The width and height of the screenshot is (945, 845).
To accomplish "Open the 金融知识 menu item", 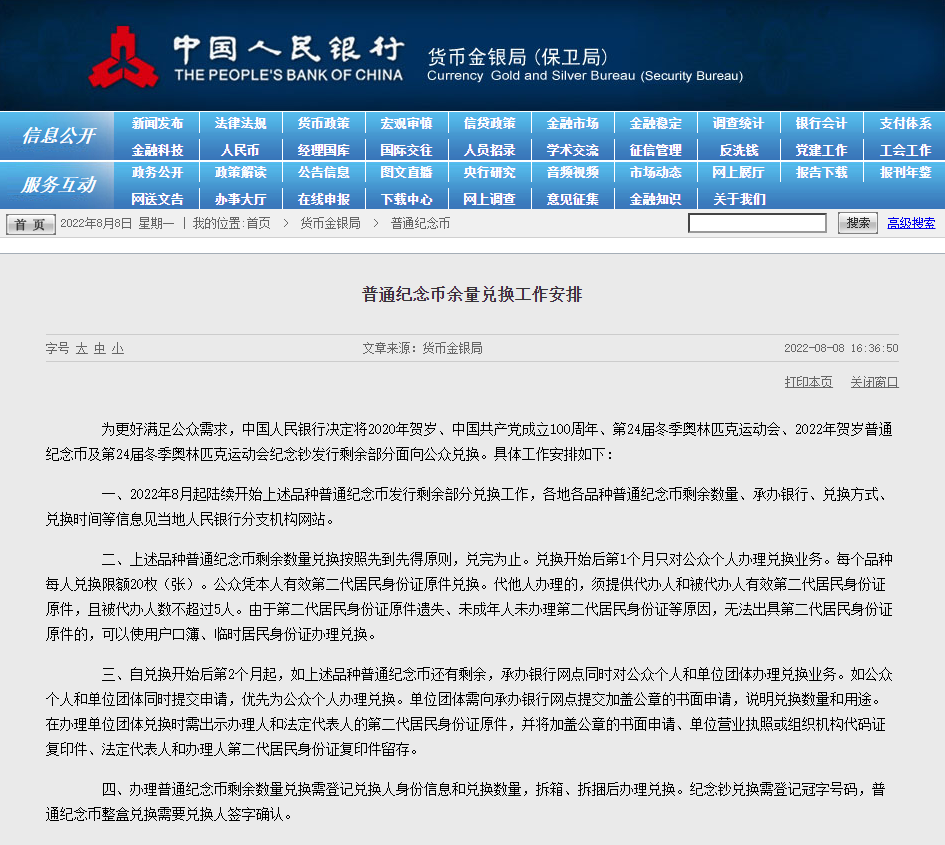I will point(656,199).
